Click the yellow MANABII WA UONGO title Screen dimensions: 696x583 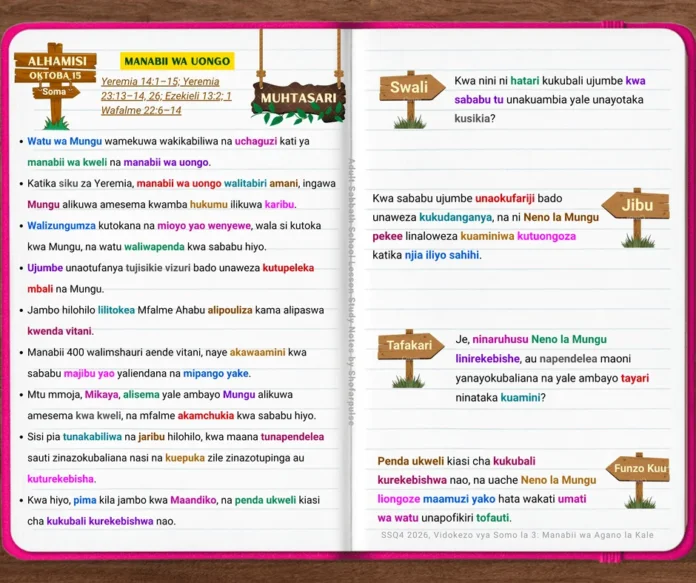177,61
